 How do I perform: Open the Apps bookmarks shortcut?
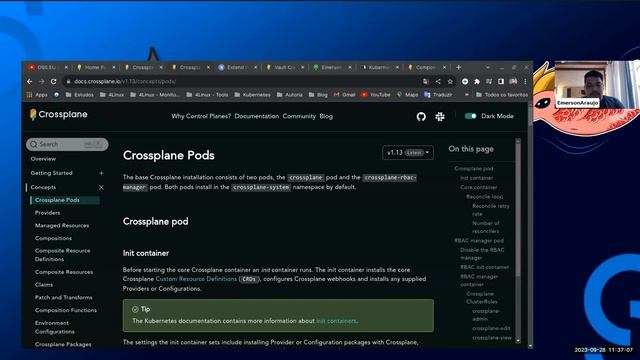(x=37, y=95)
